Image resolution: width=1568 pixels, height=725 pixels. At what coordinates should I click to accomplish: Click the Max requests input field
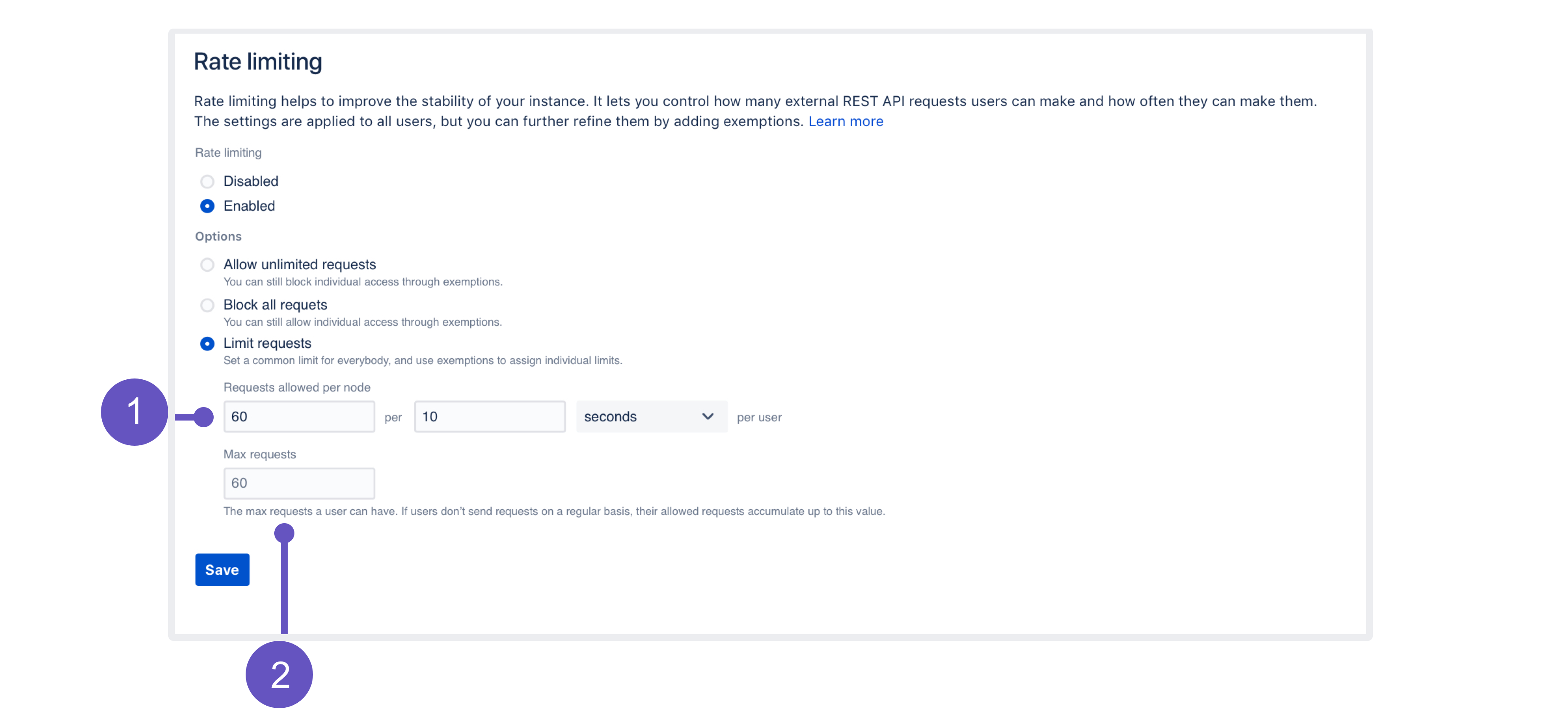[x=299, y=483]
